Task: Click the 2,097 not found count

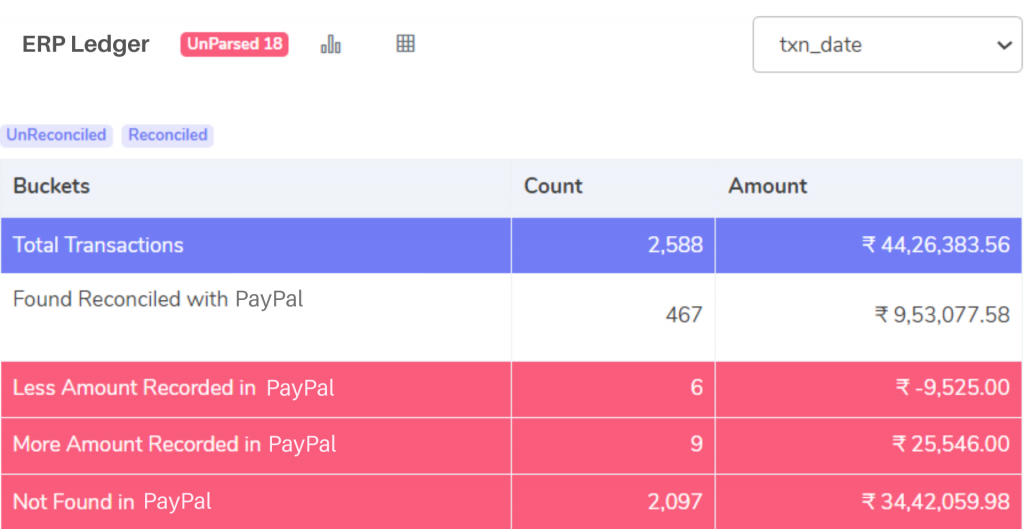Action: 675,502
